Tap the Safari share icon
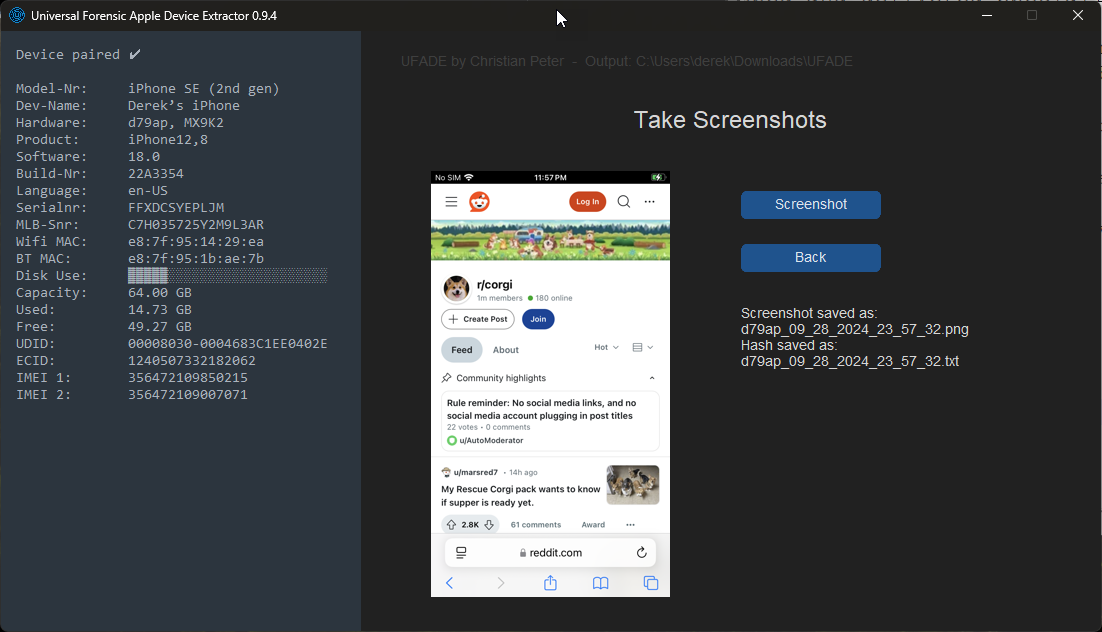 [550, 583]
